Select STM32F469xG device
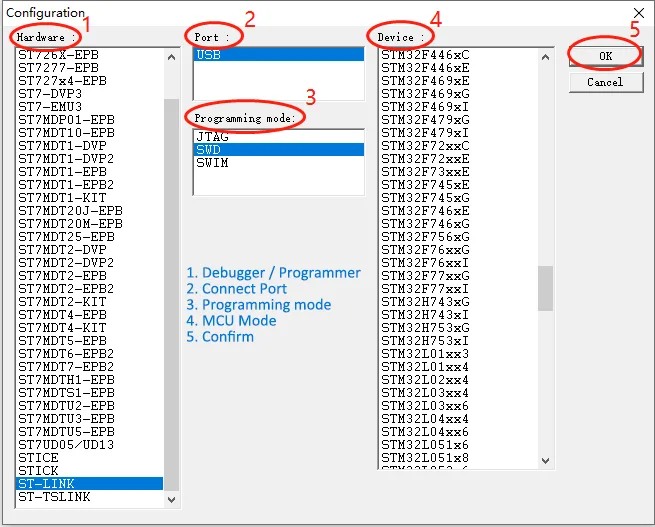Screen dimensions: 655x527 click(458, 94)
